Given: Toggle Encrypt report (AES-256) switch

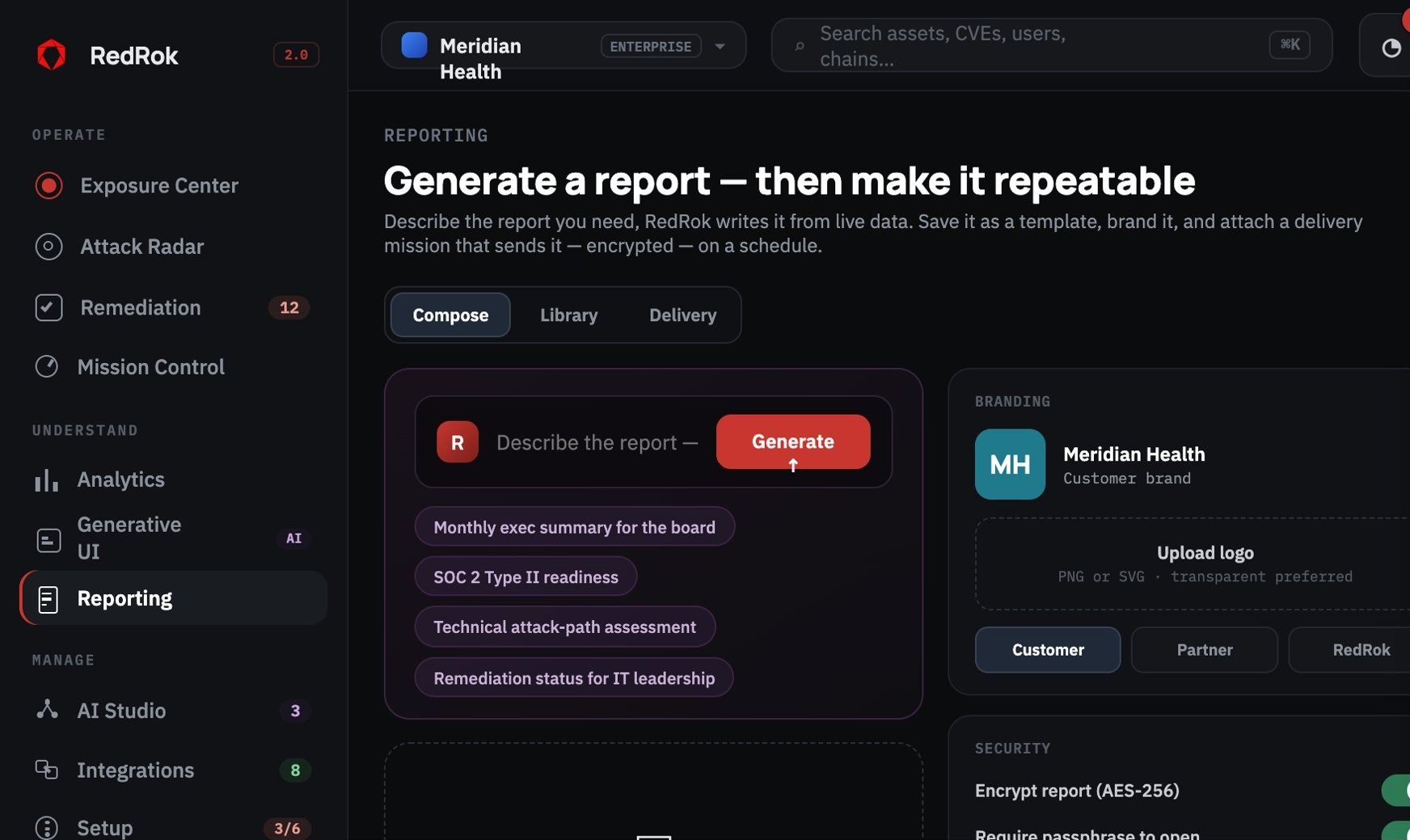Looking at the screenshot, I should (1396, 790).
